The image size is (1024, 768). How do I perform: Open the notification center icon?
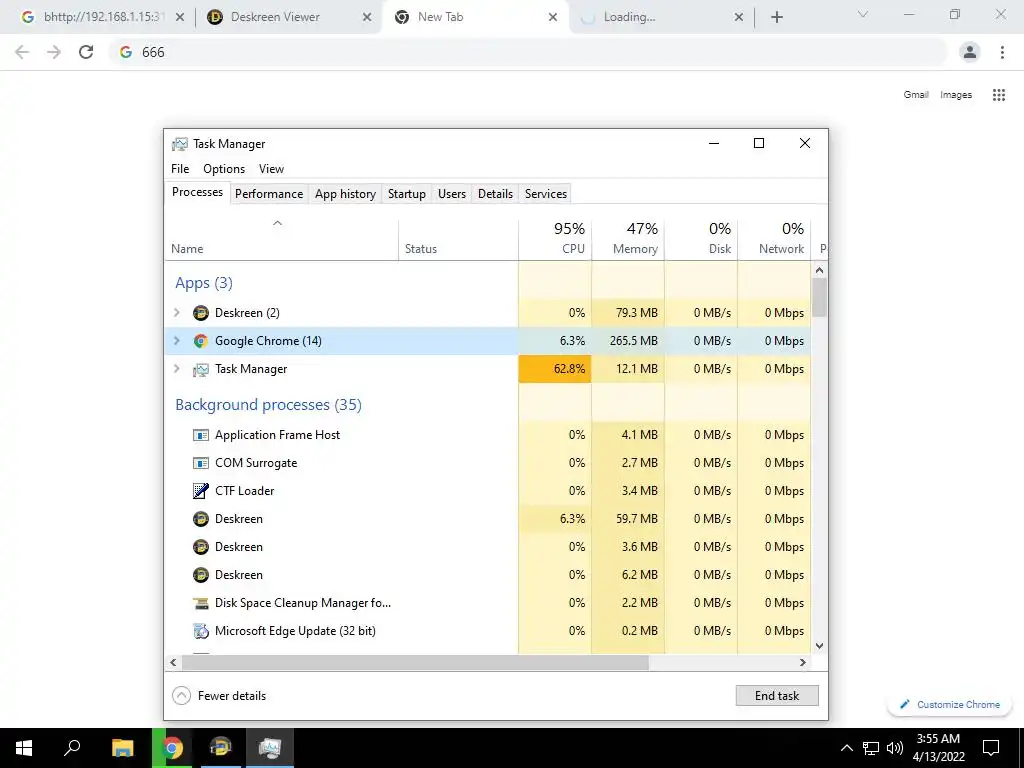point(991,748)
